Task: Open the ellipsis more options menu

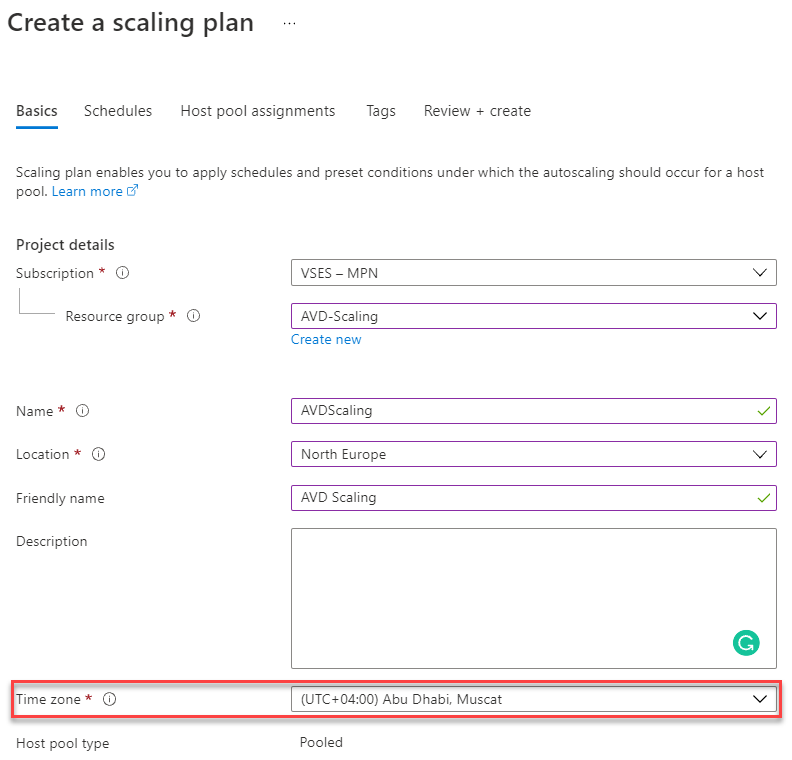Action: click(x=289, y=23)
